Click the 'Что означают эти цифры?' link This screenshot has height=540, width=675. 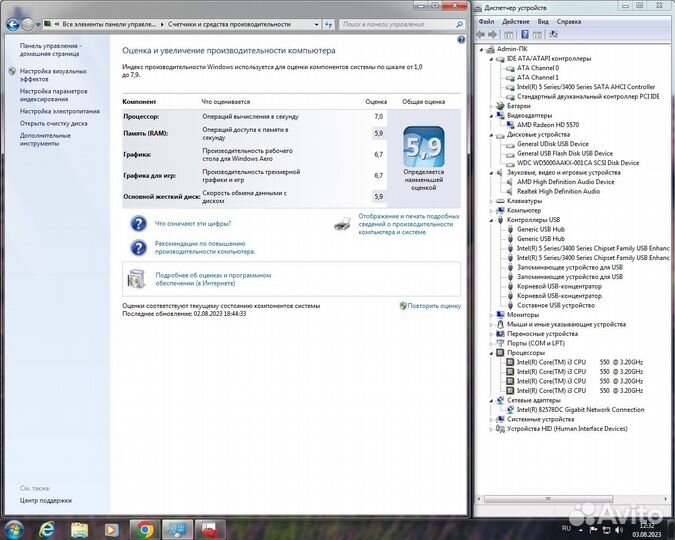pos(193,224)
